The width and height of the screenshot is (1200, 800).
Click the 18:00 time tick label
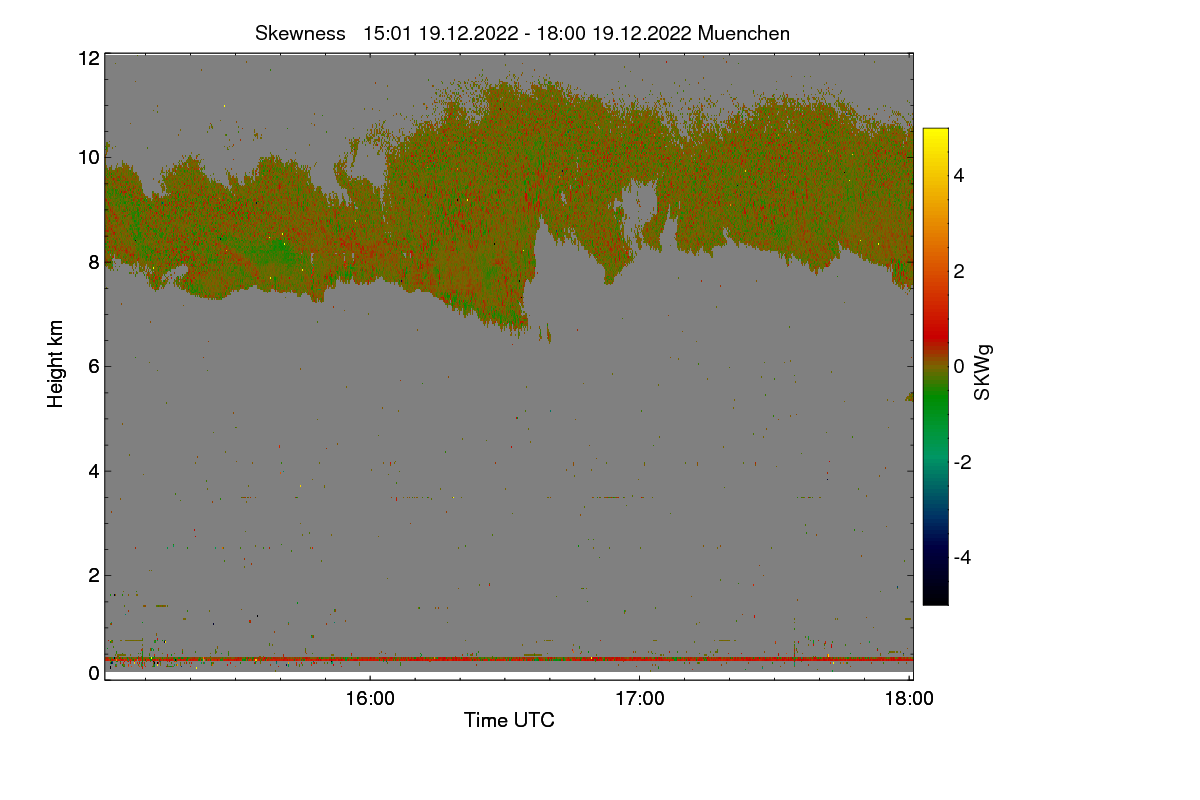tap(909, 699)
